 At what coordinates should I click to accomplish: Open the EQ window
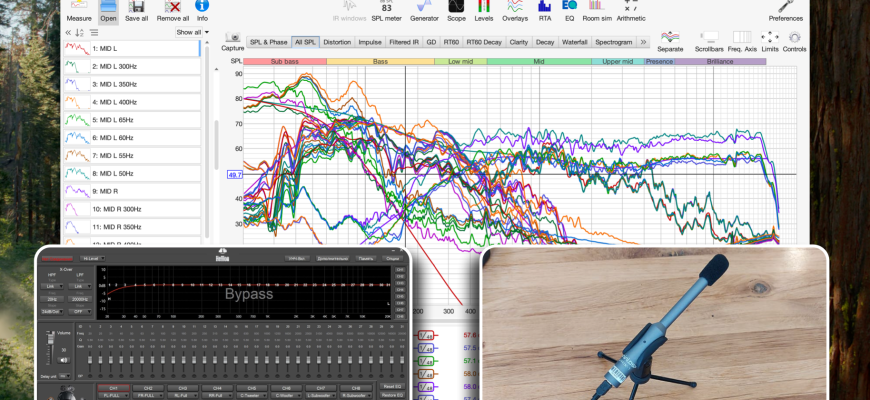(x=570, y=11)
